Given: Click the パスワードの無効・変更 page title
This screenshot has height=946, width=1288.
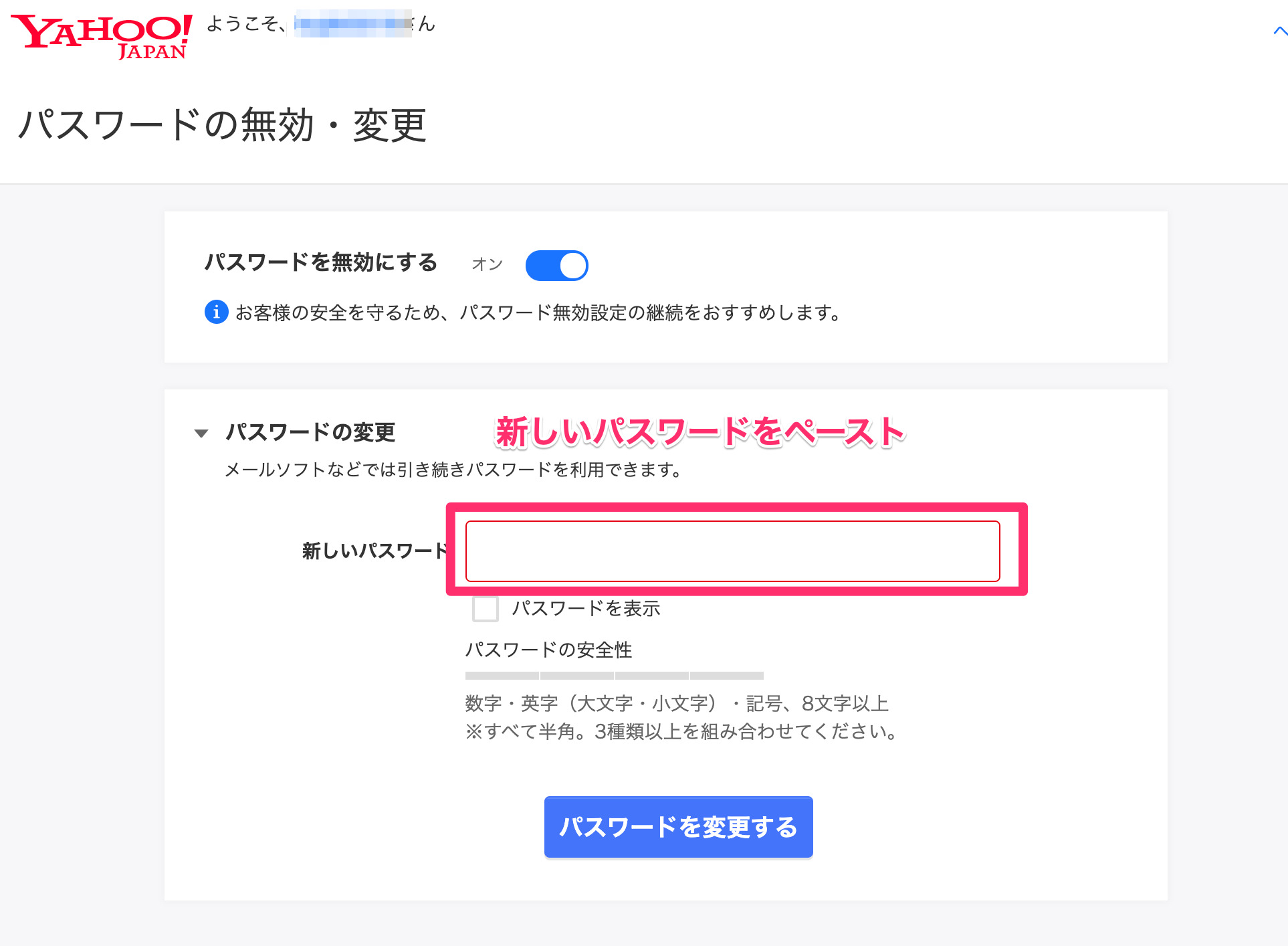Looking at the screenshot, I should [222, 125].
